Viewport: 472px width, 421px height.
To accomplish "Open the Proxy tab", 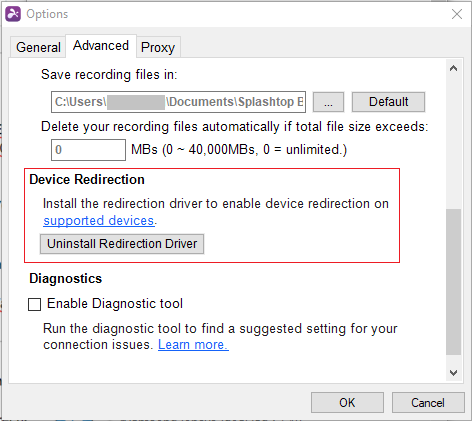I will point(158,47).
